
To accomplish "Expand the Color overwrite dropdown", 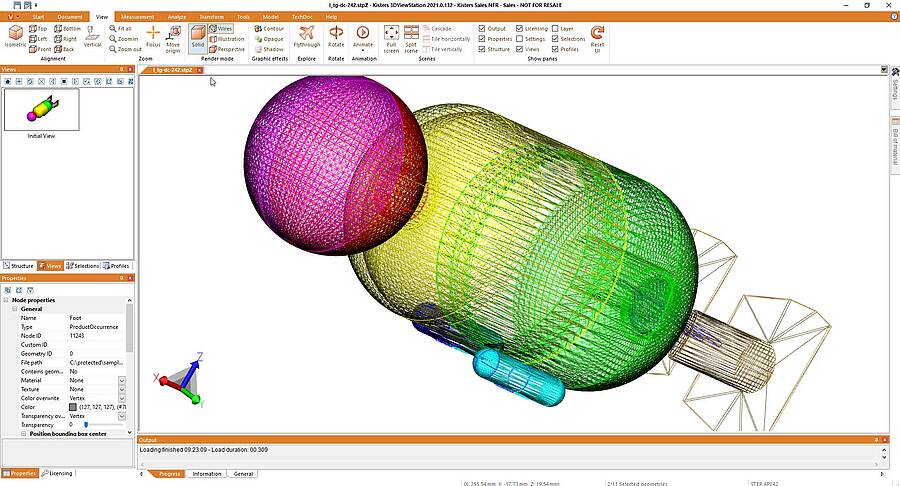I will tap(122, 398).
